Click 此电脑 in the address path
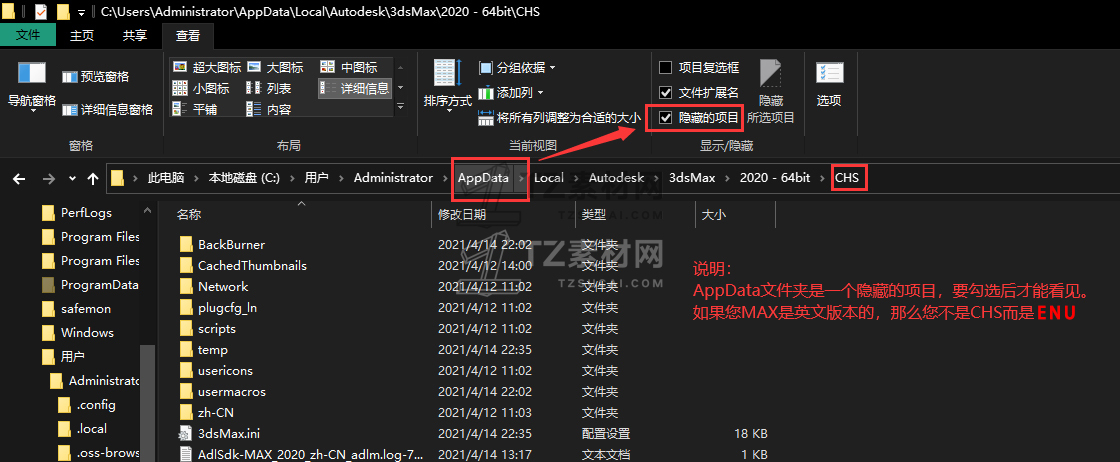This screenshot has width=1120, height=462. [166, 178]
